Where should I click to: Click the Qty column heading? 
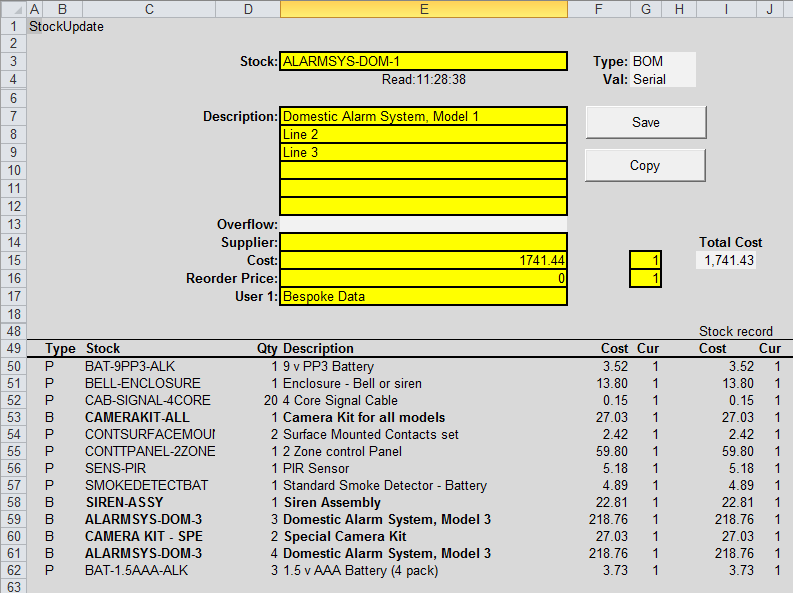267,348
